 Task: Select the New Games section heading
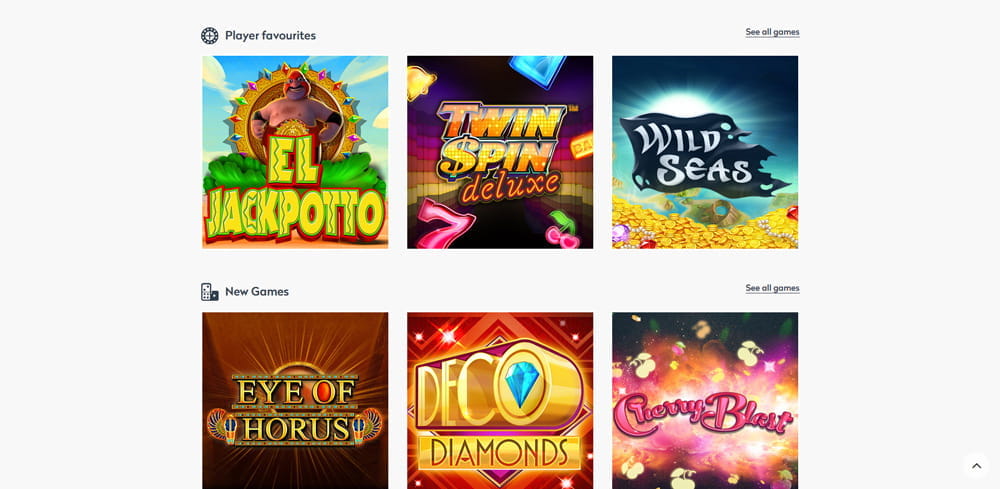pyautogui.click(x=257, y=292)
